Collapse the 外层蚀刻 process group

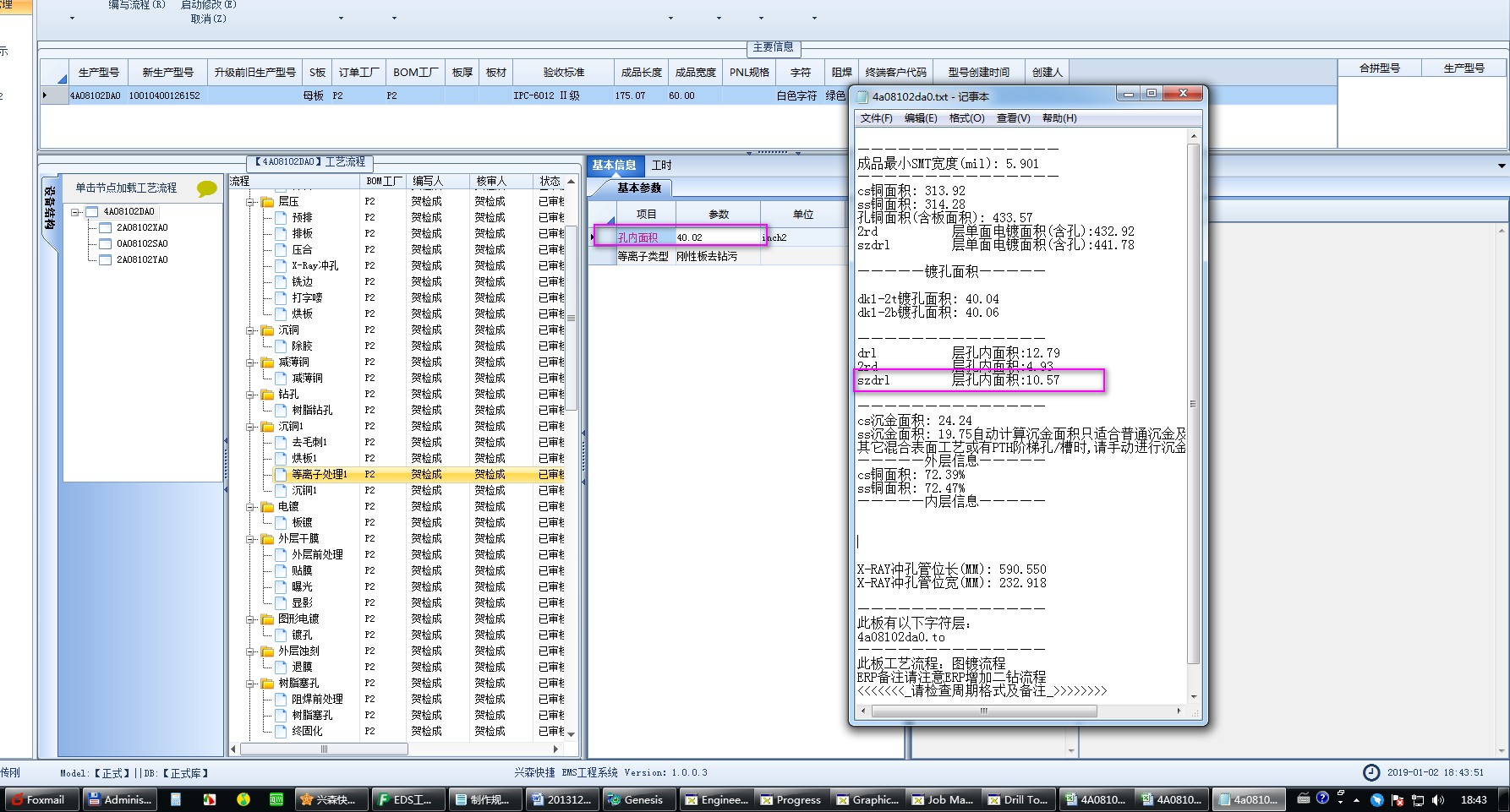(251, 651)
